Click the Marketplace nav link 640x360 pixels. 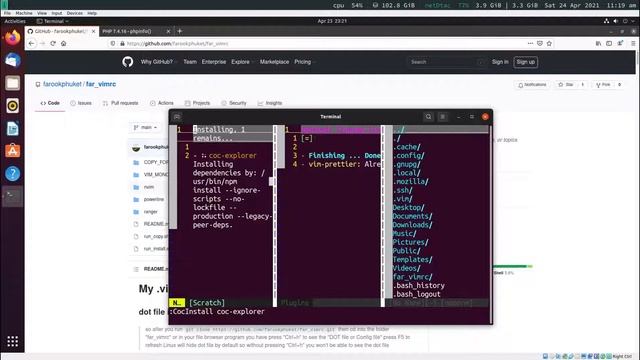(274, 62)
